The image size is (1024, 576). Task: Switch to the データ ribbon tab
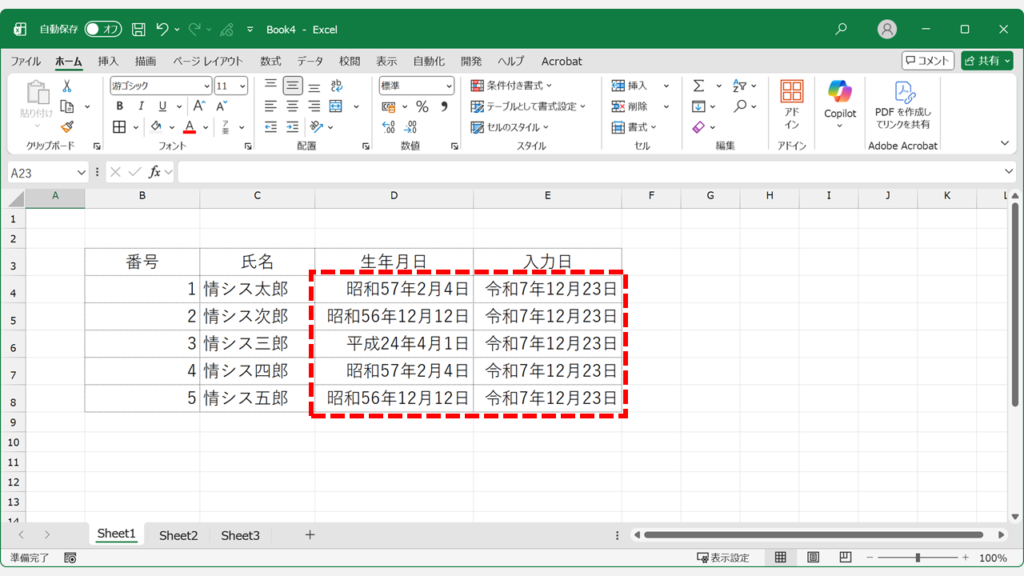point(310,61)
